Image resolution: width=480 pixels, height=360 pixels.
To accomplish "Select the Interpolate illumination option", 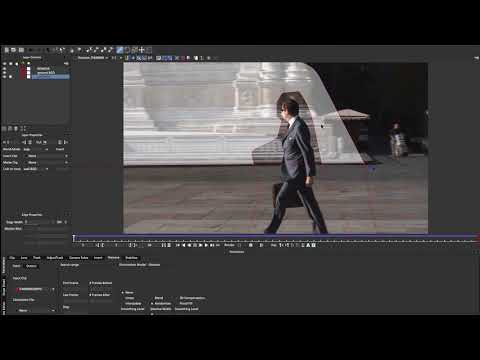I will 133,303.
